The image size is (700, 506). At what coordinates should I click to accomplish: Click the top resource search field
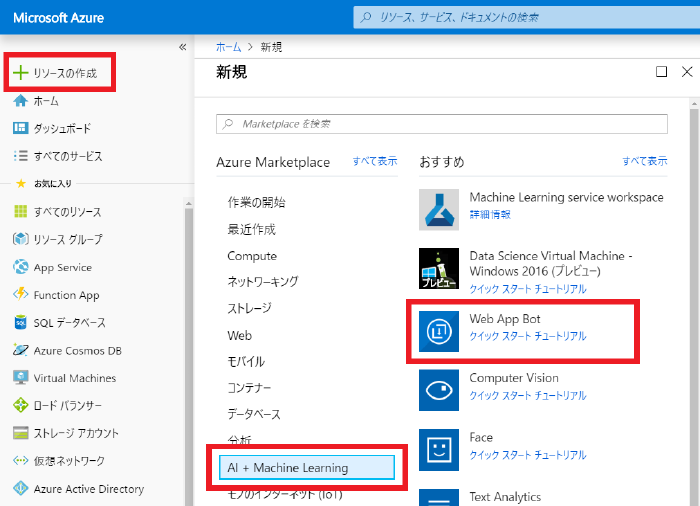point(527,17)
